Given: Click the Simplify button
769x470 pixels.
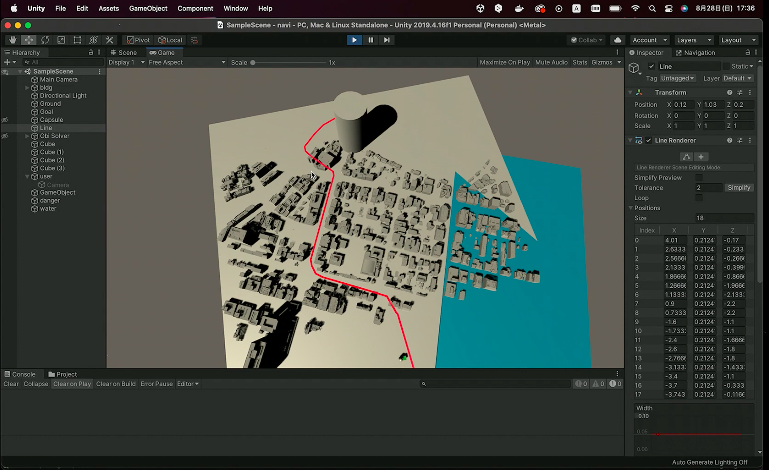Looking at the screenshot, I should [739, 187].
